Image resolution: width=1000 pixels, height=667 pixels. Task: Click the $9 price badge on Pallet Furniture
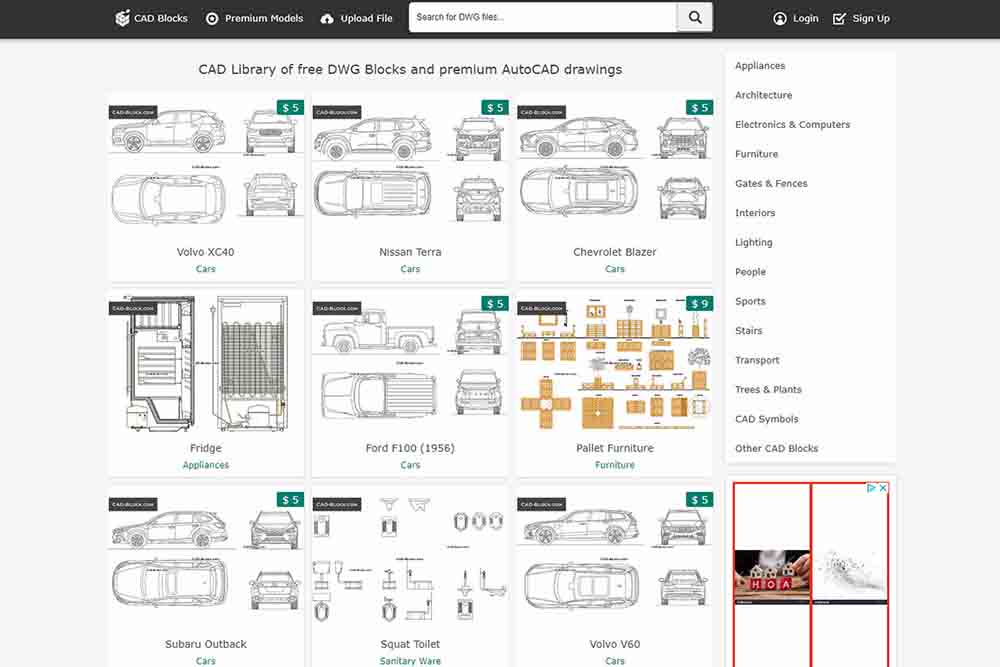(x=700, y=304)
